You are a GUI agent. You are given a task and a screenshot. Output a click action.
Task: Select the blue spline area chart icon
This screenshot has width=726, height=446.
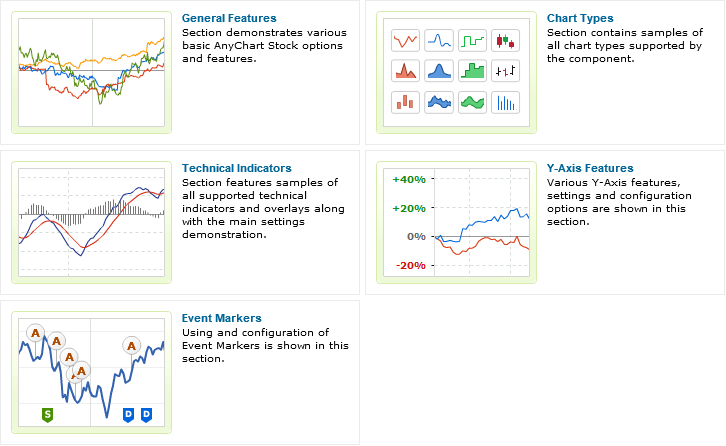(438, 71)
